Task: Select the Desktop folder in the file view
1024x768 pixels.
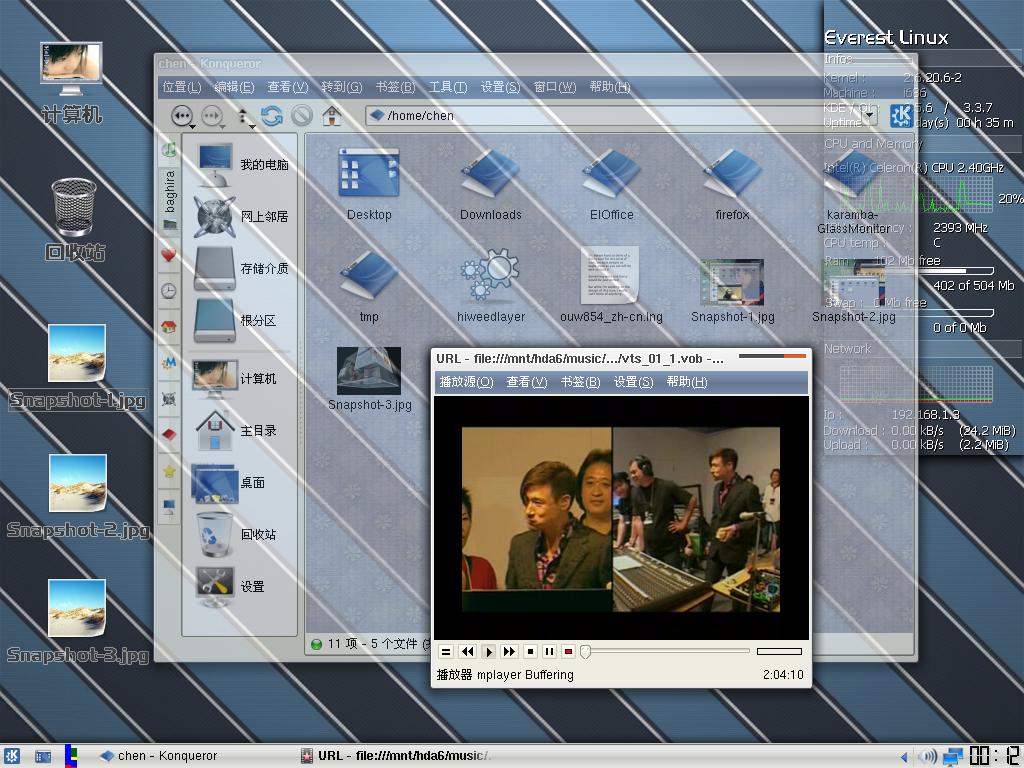Action: tap(369, 185)
